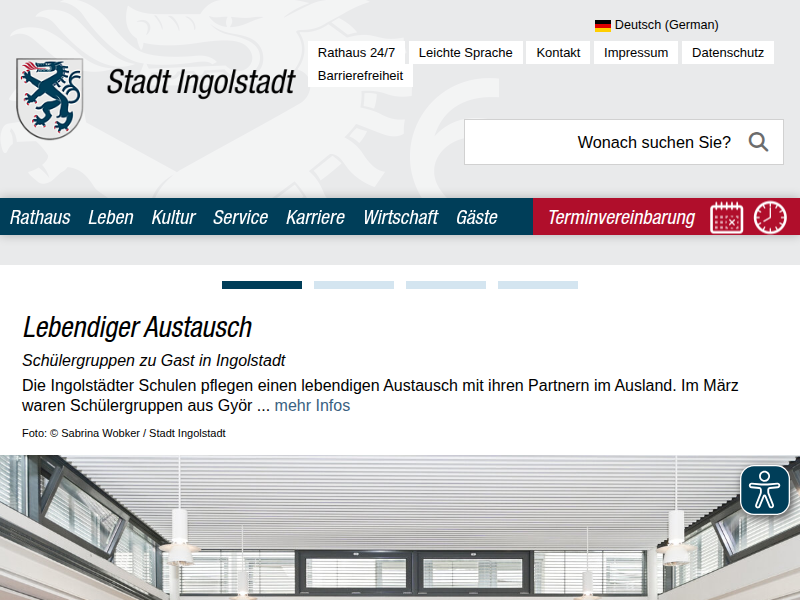Jump to the fourth carousel slide indicator
The width and height of the screenshot is (800, 600).
tap(538, 285)
